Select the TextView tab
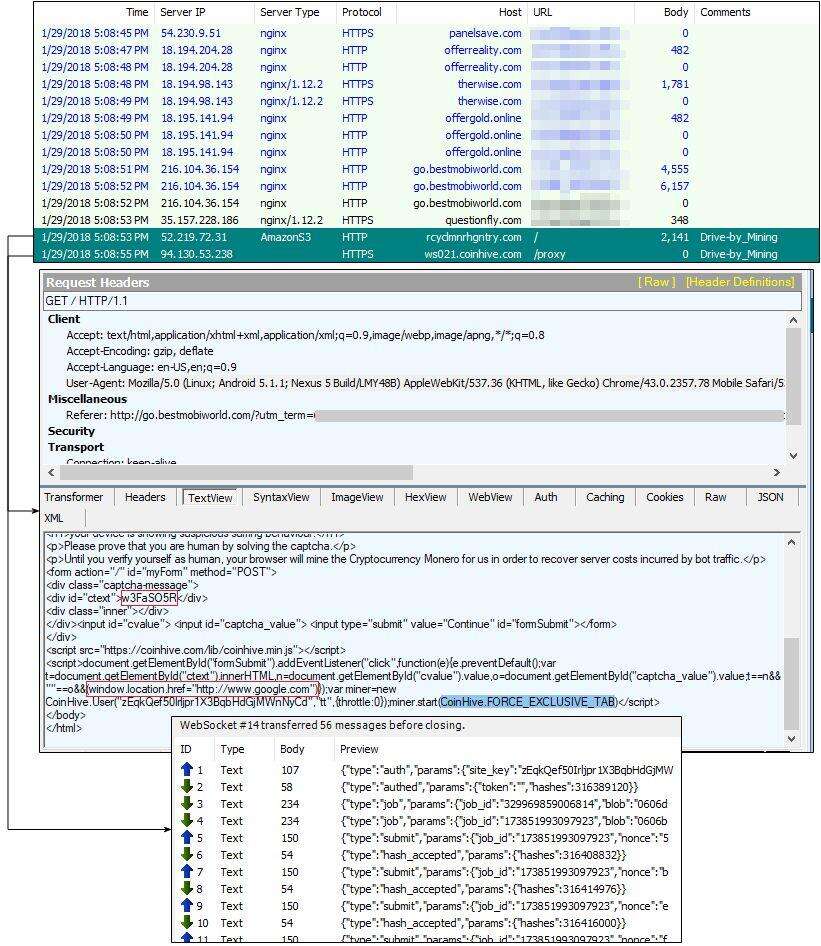The width and height of the screenshot is (821, 946). (210, 498)
